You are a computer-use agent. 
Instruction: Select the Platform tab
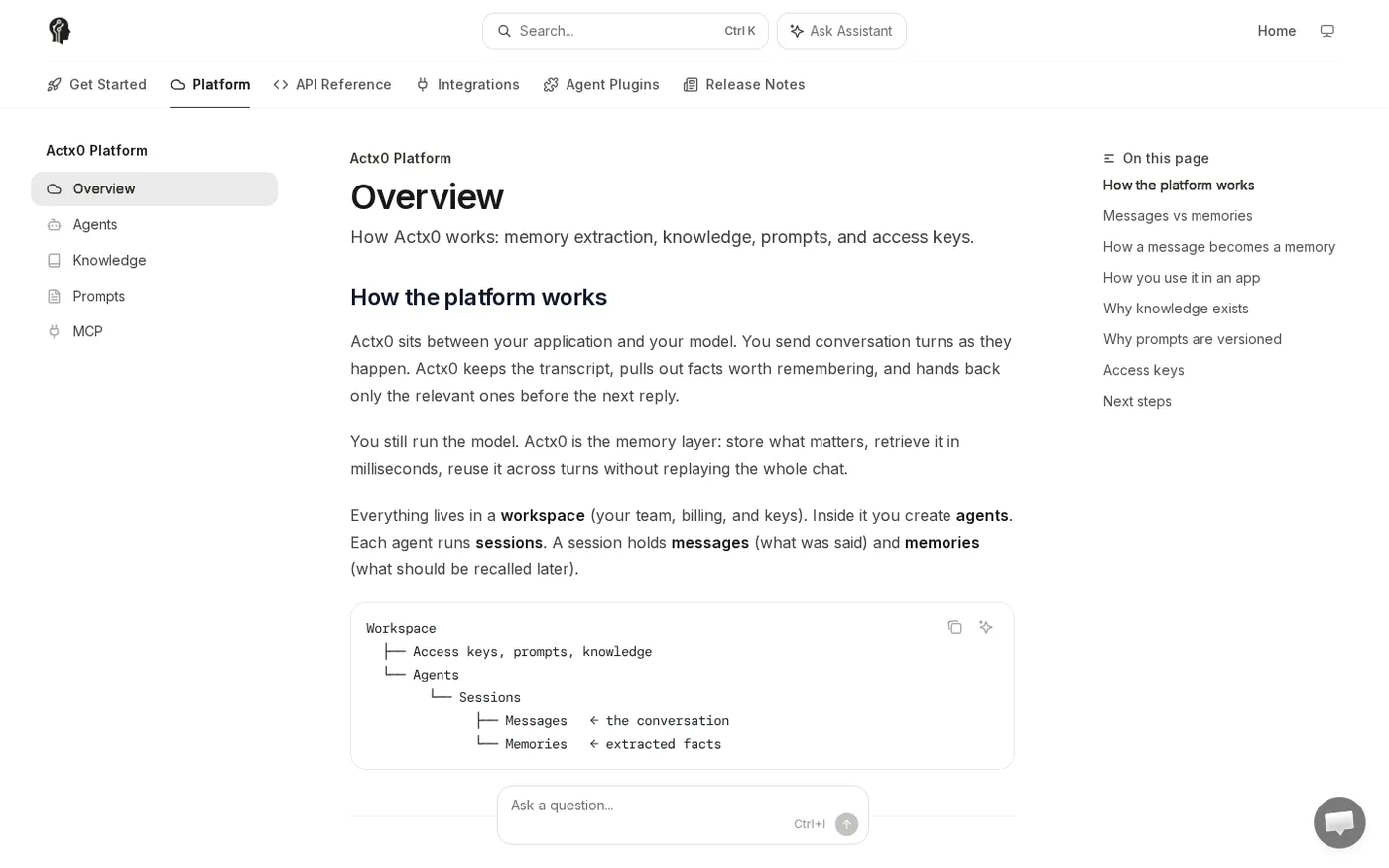click(x=209, y=85)
